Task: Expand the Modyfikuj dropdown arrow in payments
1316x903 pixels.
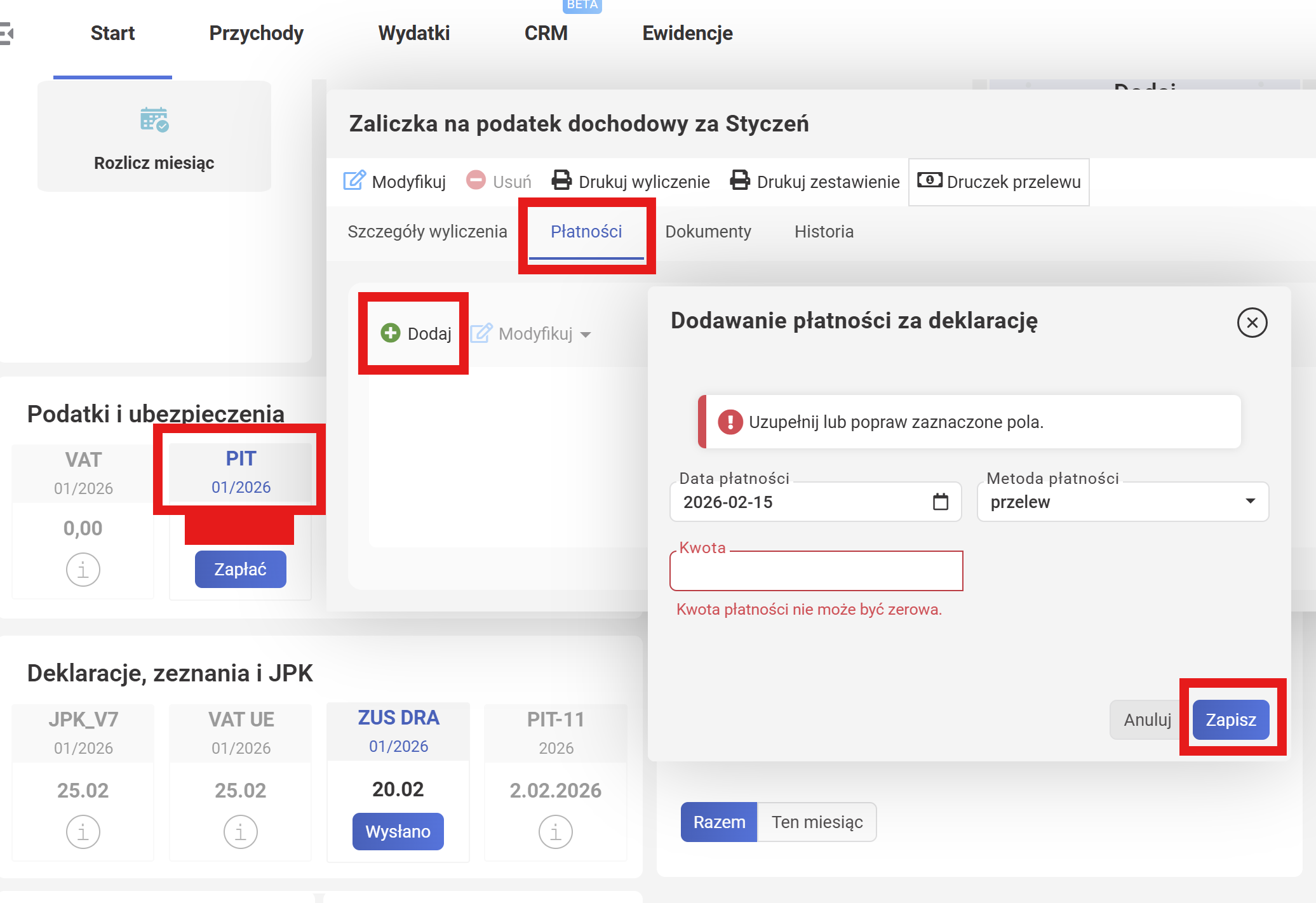Action: 586,335
